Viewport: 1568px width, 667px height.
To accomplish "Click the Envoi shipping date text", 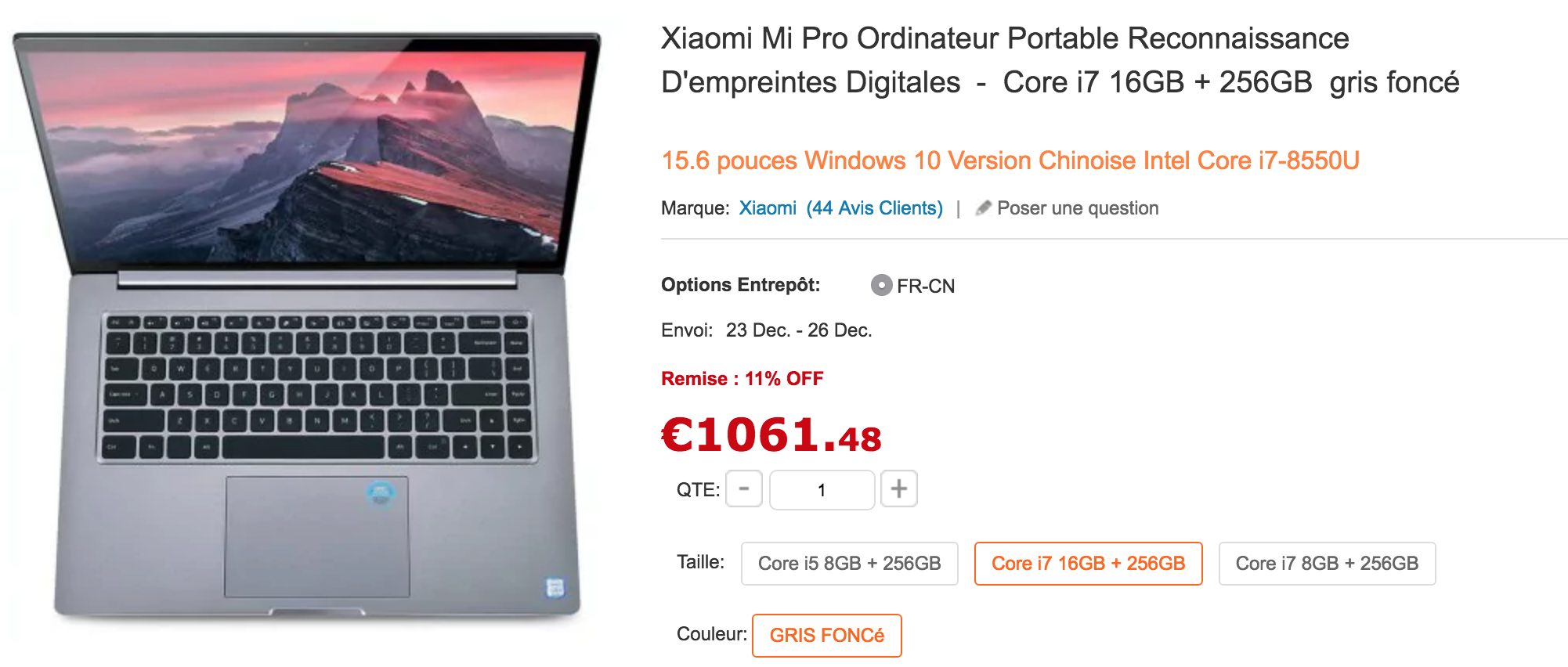I will tap(766, 330).
